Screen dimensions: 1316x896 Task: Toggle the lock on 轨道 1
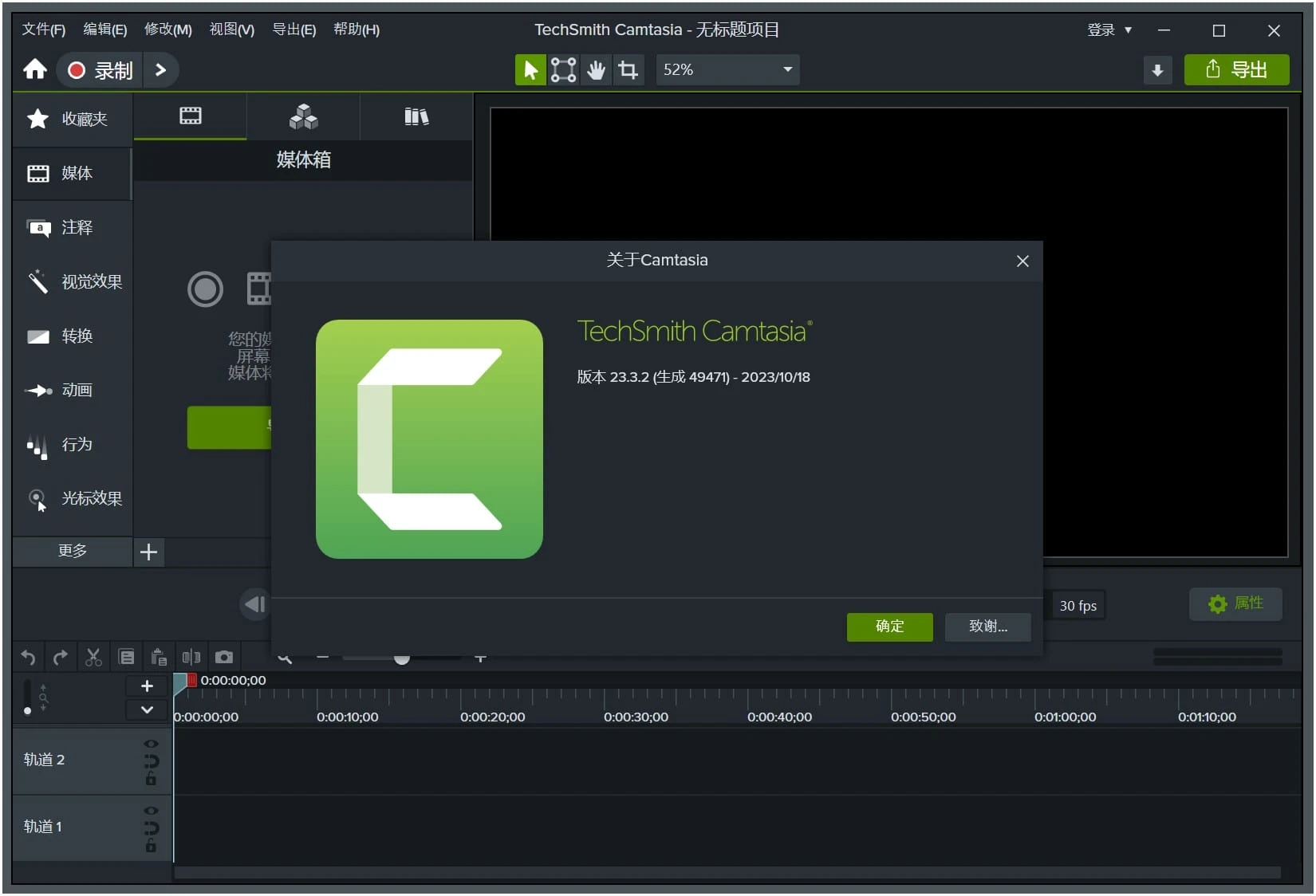click(x=151, y=846)
